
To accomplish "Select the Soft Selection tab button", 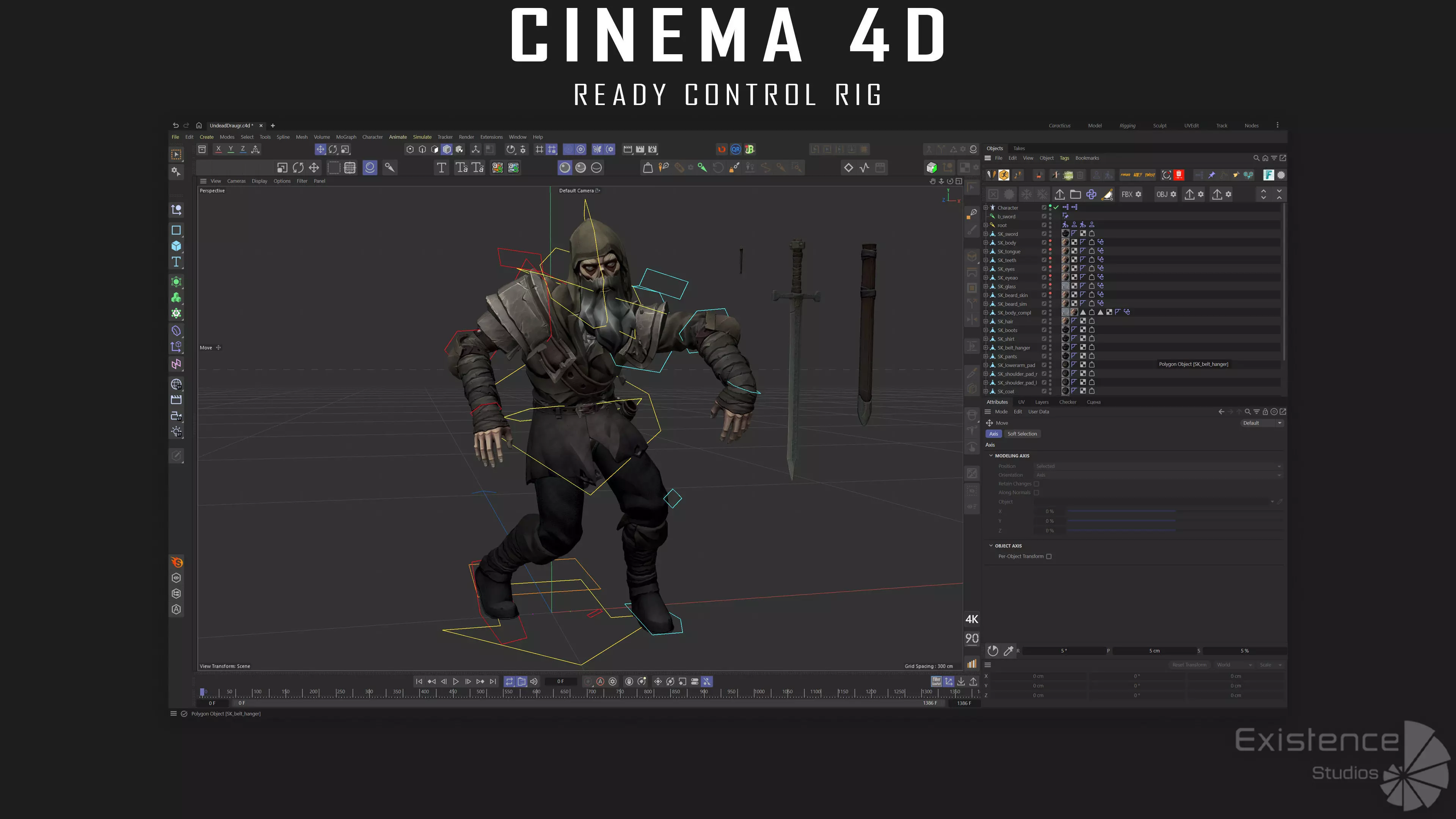I will coord(1022,434).
